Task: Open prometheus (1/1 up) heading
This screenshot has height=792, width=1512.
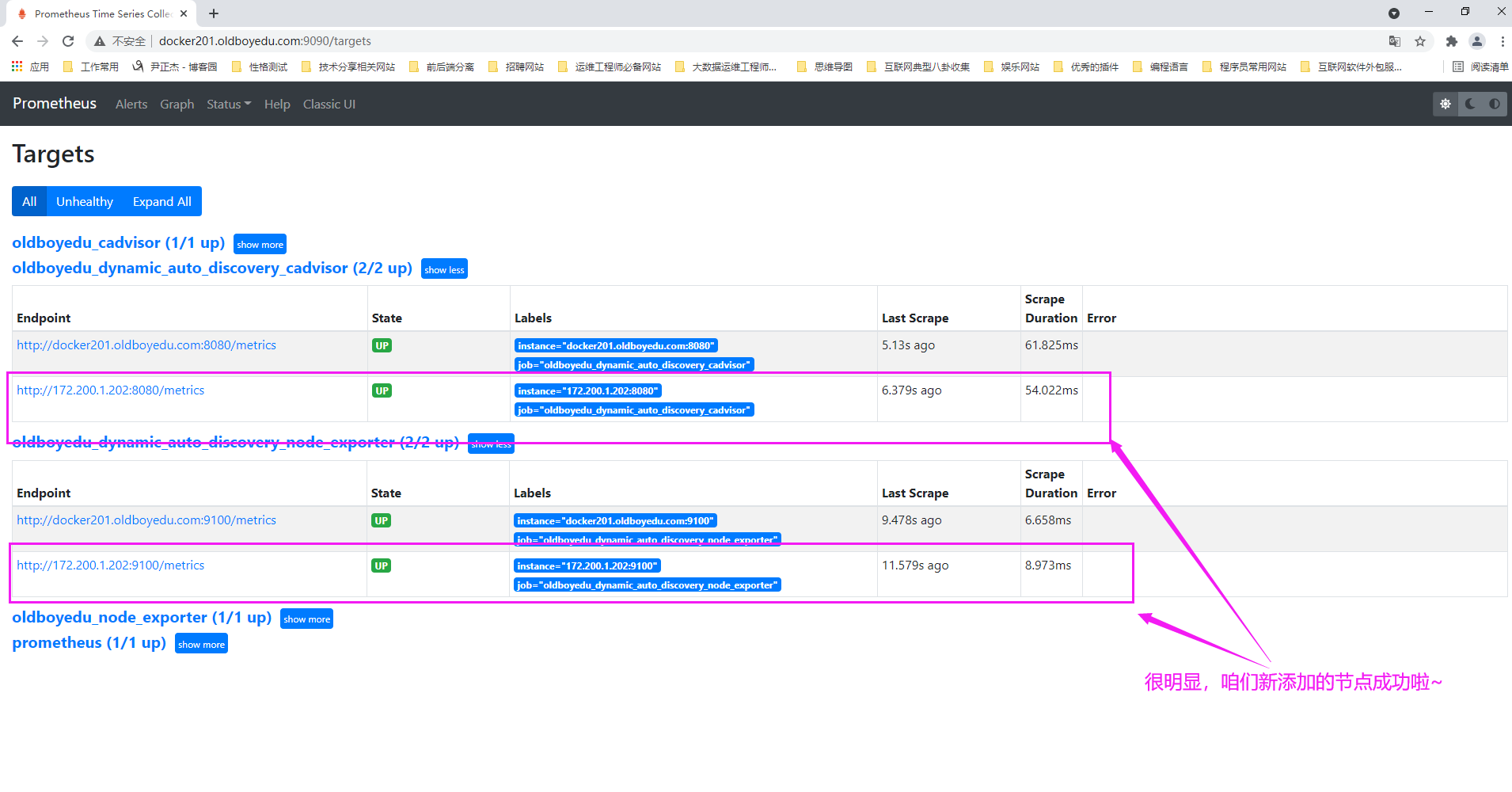Action: click(x=89, y=642)
